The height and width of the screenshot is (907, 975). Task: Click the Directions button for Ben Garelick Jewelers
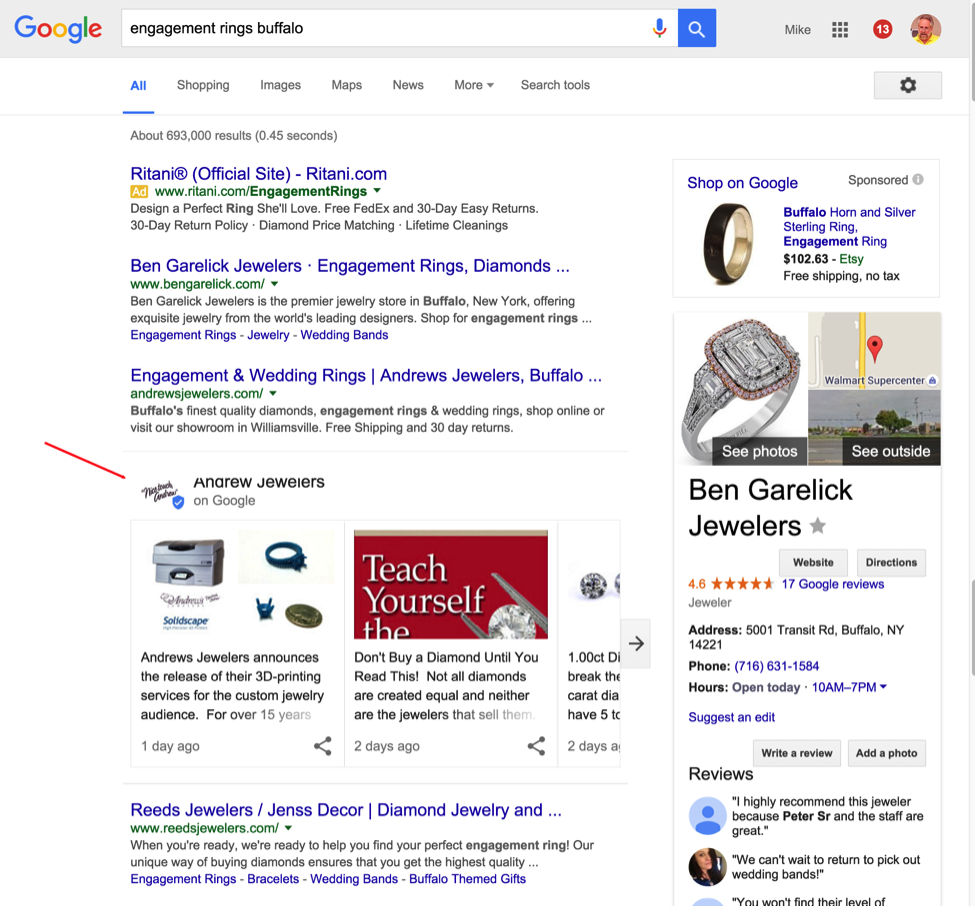pos(891,562)
